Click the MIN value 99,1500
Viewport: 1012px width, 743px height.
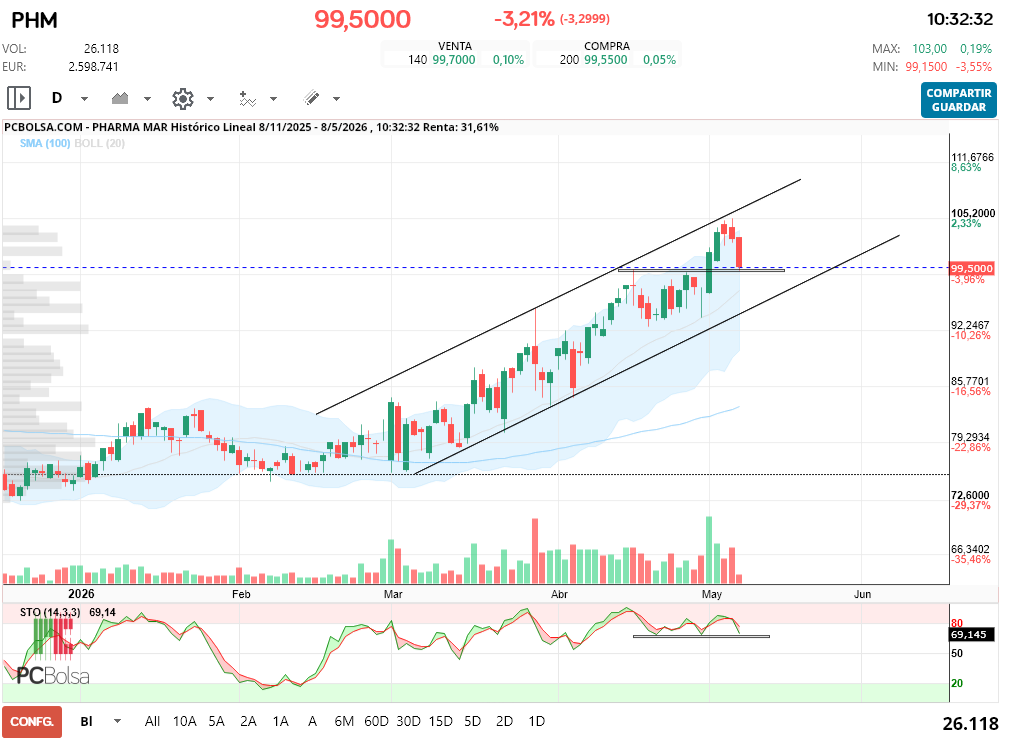926,67
